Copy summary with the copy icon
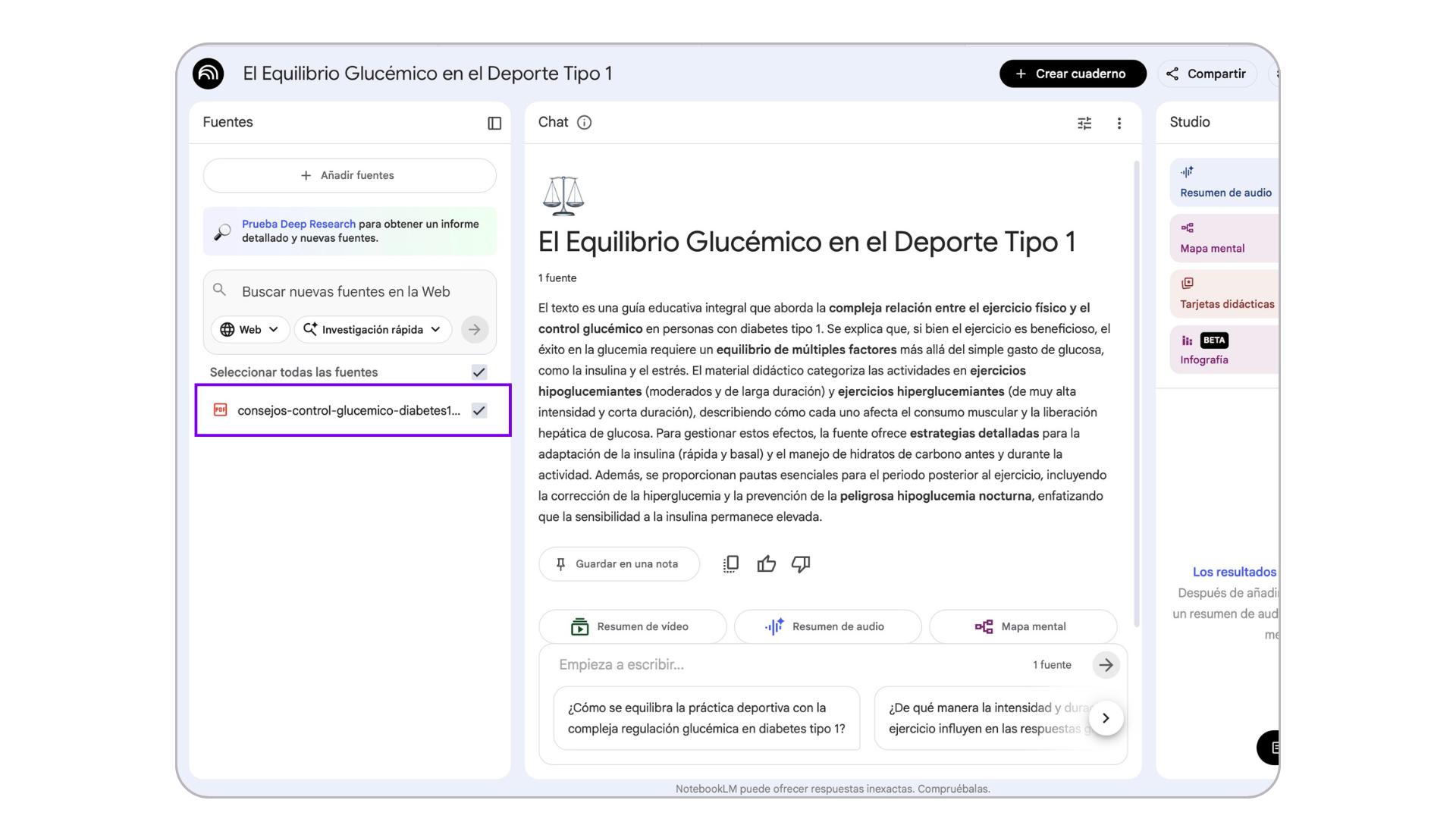 [731, 563]
